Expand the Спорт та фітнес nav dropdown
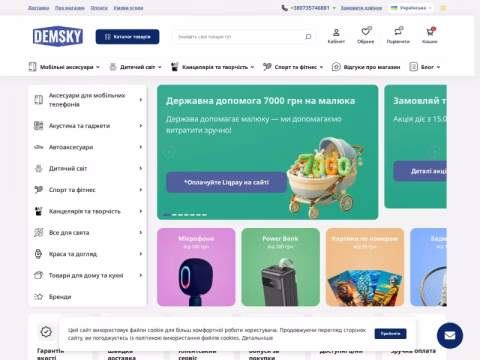This screenshot has width=480, height=360. (x=321, y=67)
